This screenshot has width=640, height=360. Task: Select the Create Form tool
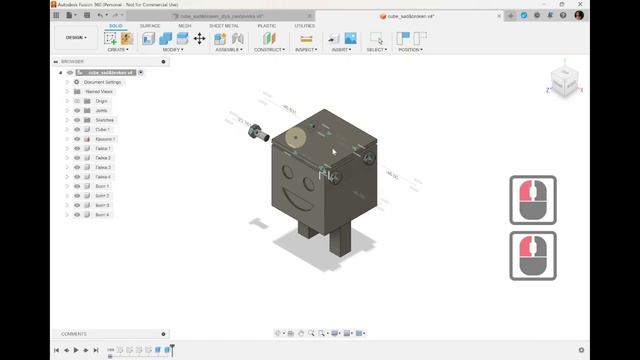(127, 38)
